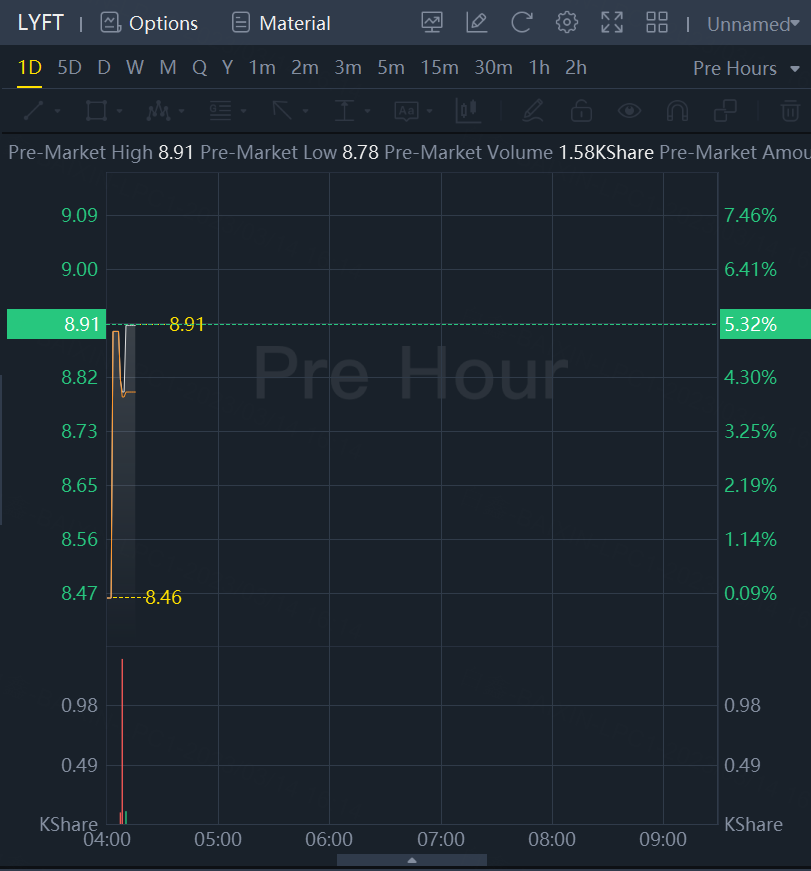Screen dimensions: 811x871
Task: Toggle the magnet snap mode
Action: (x=677, y=110)
